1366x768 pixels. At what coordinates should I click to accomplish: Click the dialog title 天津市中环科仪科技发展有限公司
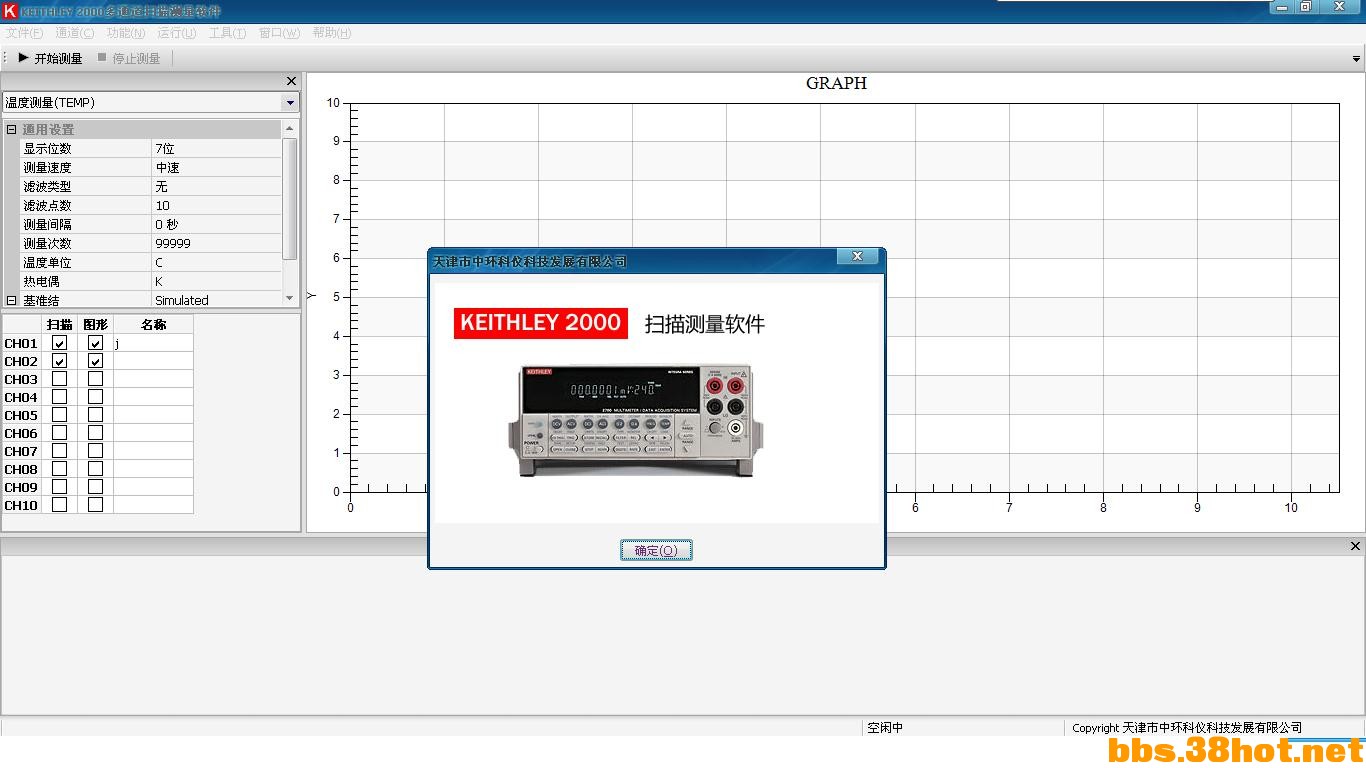click(x=530, y=261)
